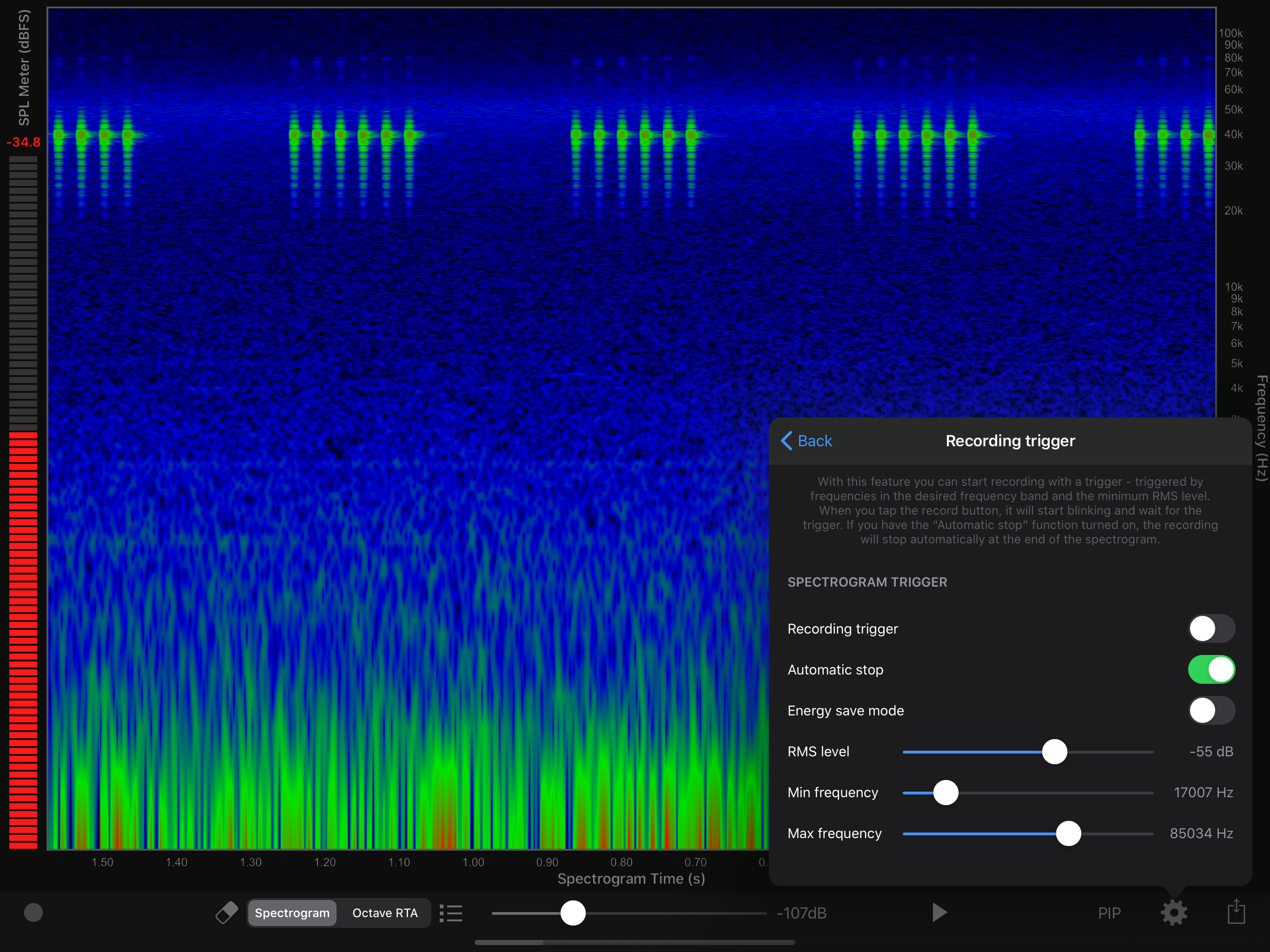Turn off Automatic stop switch
The height and width of the screenshot is (952, 1270).
coord(1211,669)
